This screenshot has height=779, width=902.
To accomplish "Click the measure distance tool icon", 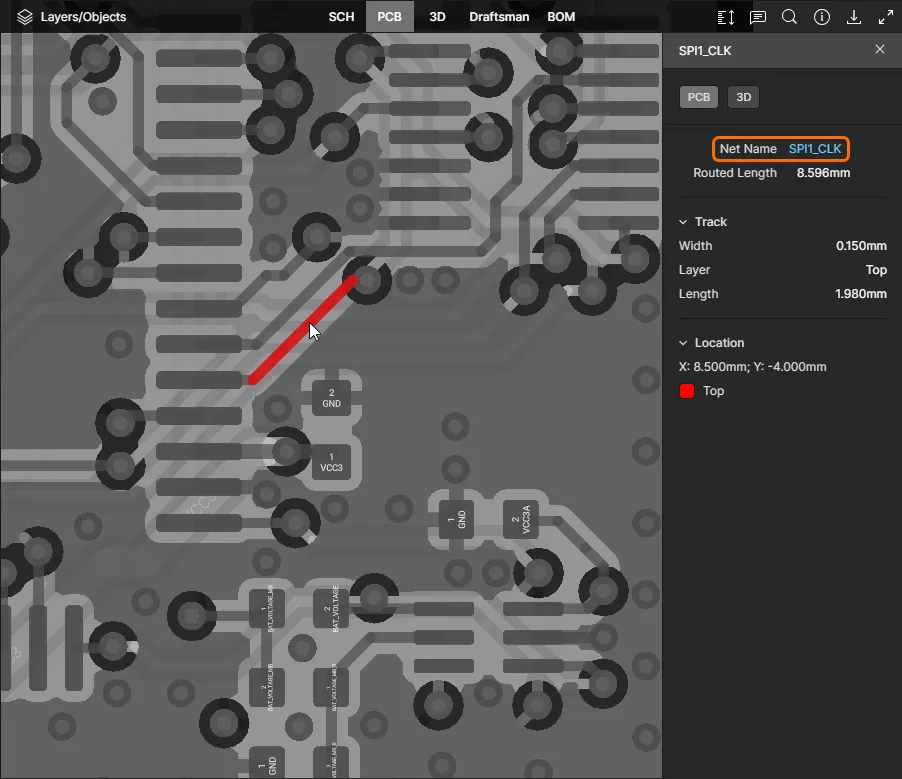I will coord(726,17).
